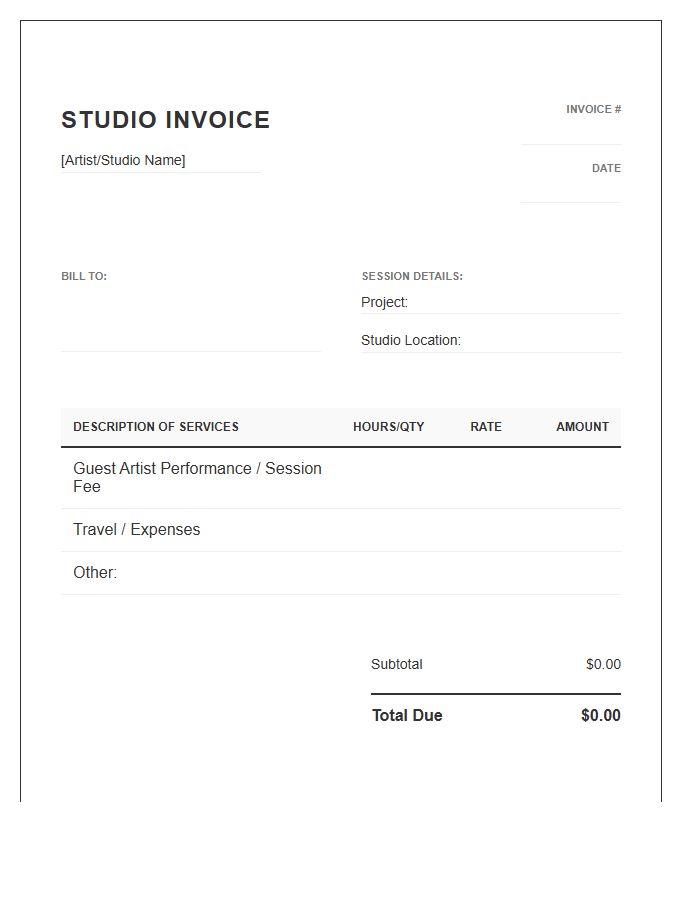Click the Subtotal $0.00 value

point(603,665)
